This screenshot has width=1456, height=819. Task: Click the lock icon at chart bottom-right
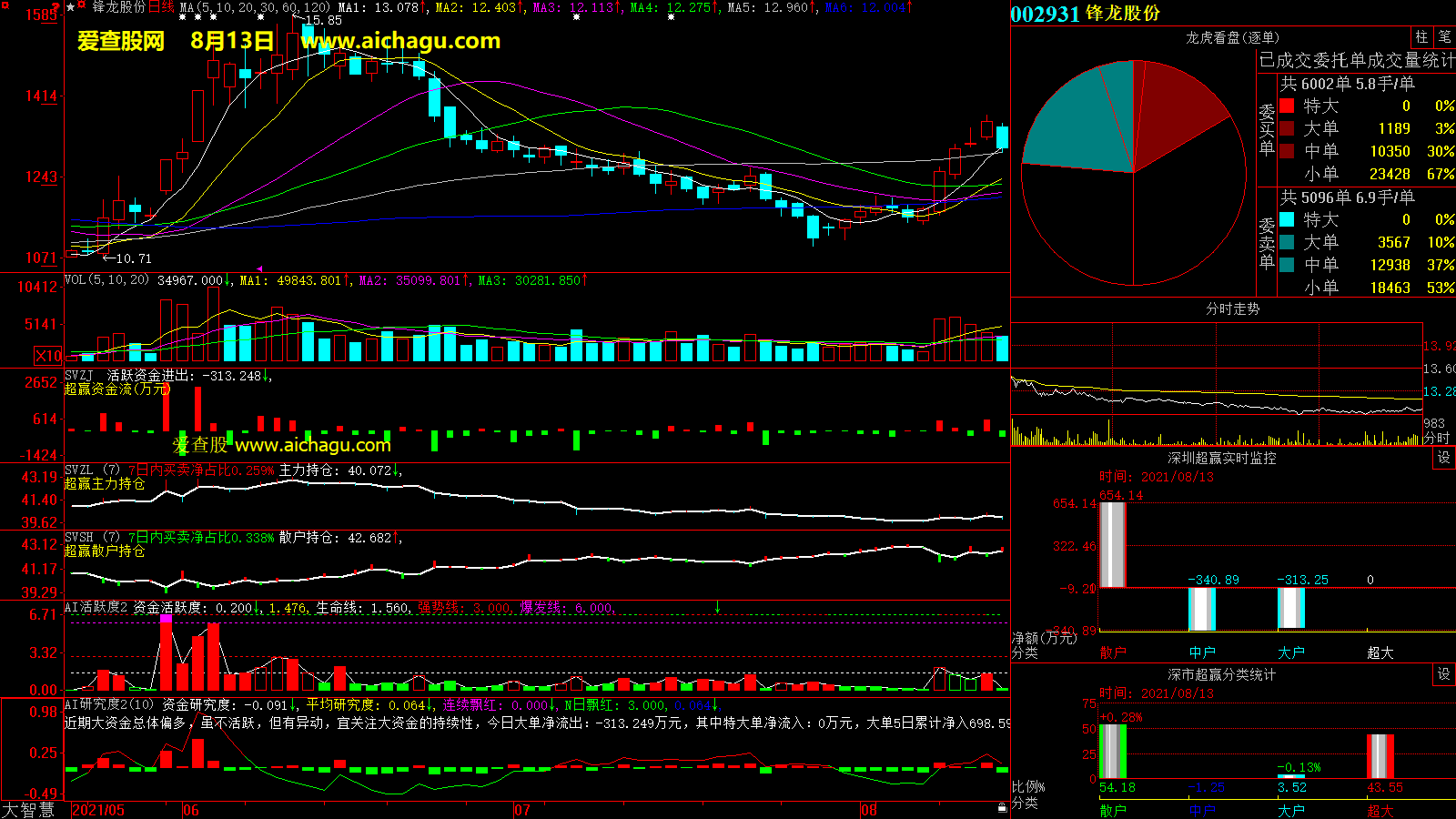[1002, 807]
